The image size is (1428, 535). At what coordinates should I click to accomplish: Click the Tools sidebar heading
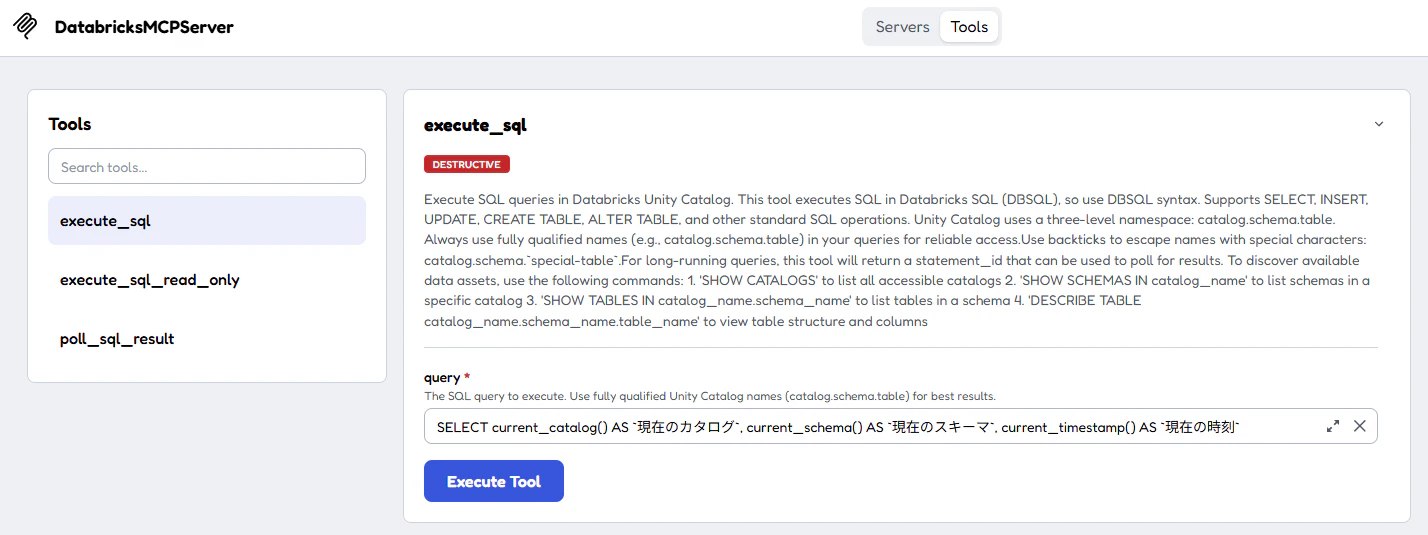[x=70, y=124]
